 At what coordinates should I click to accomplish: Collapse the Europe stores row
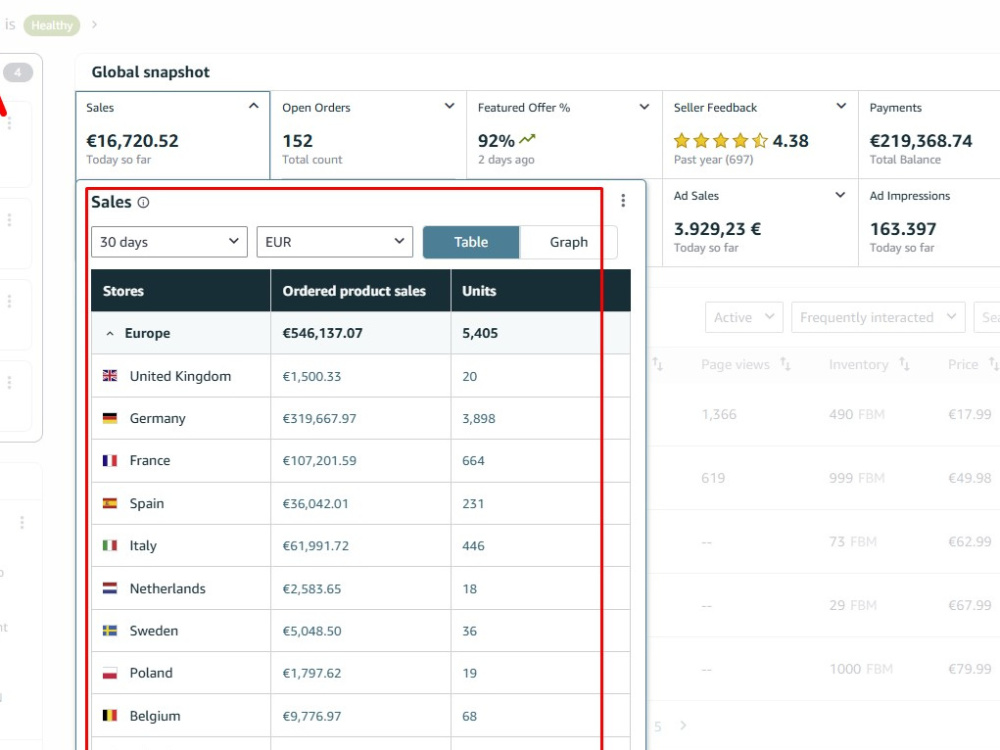[110, 334]
